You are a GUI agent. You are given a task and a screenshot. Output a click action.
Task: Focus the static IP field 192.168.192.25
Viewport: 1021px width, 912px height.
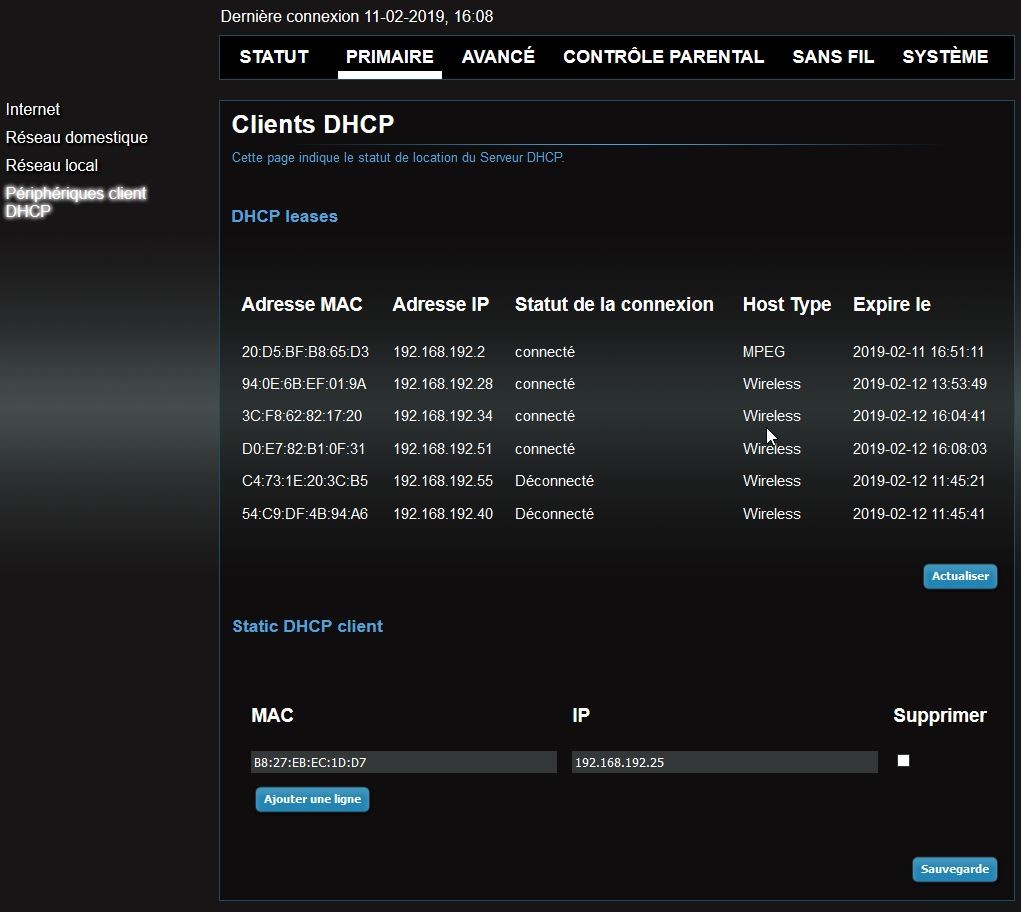pyautogui.click(x=724, y=762)
